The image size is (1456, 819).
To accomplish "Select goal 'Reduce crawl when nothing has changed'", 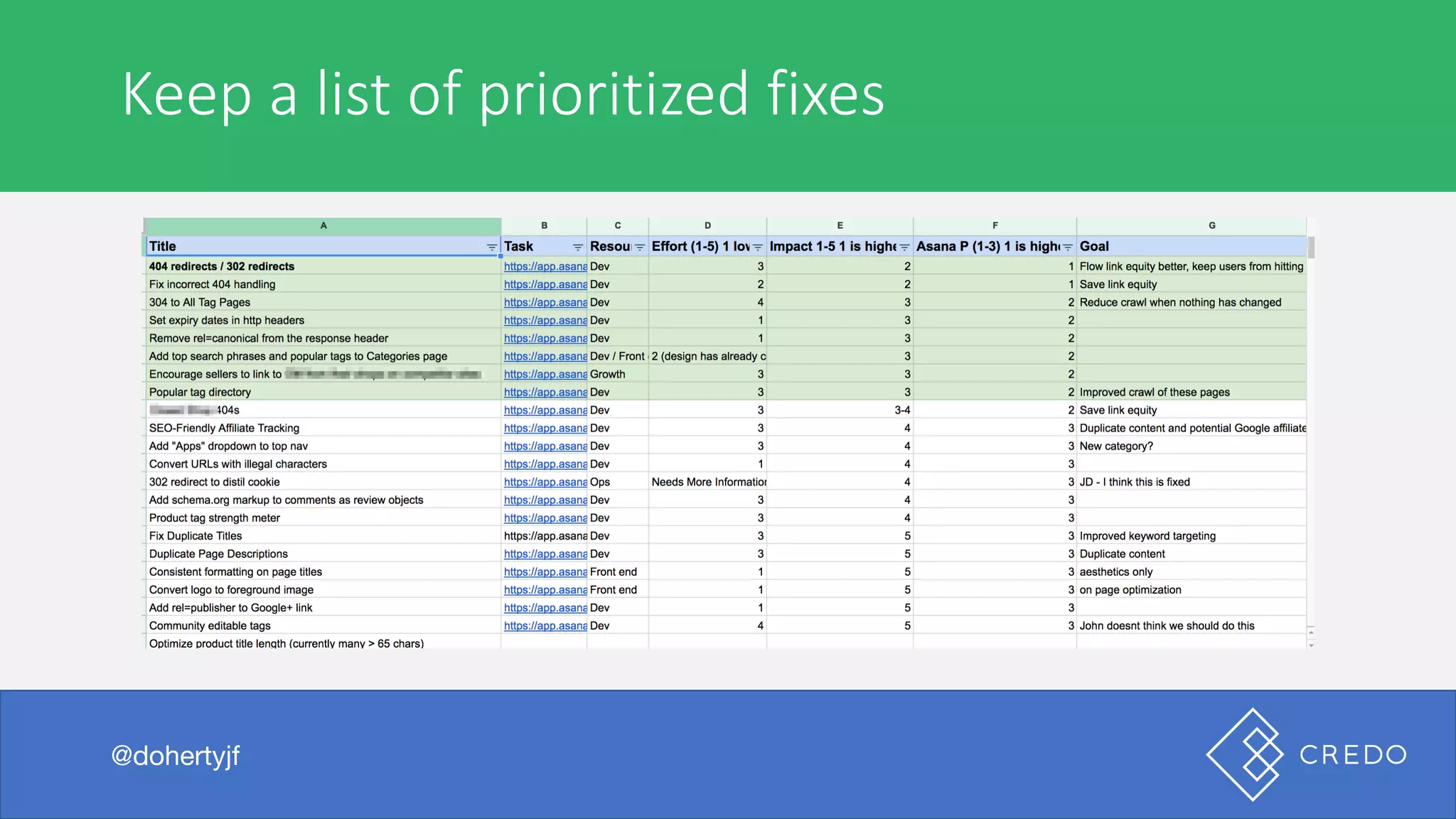I will click(x=1192, y=302).
